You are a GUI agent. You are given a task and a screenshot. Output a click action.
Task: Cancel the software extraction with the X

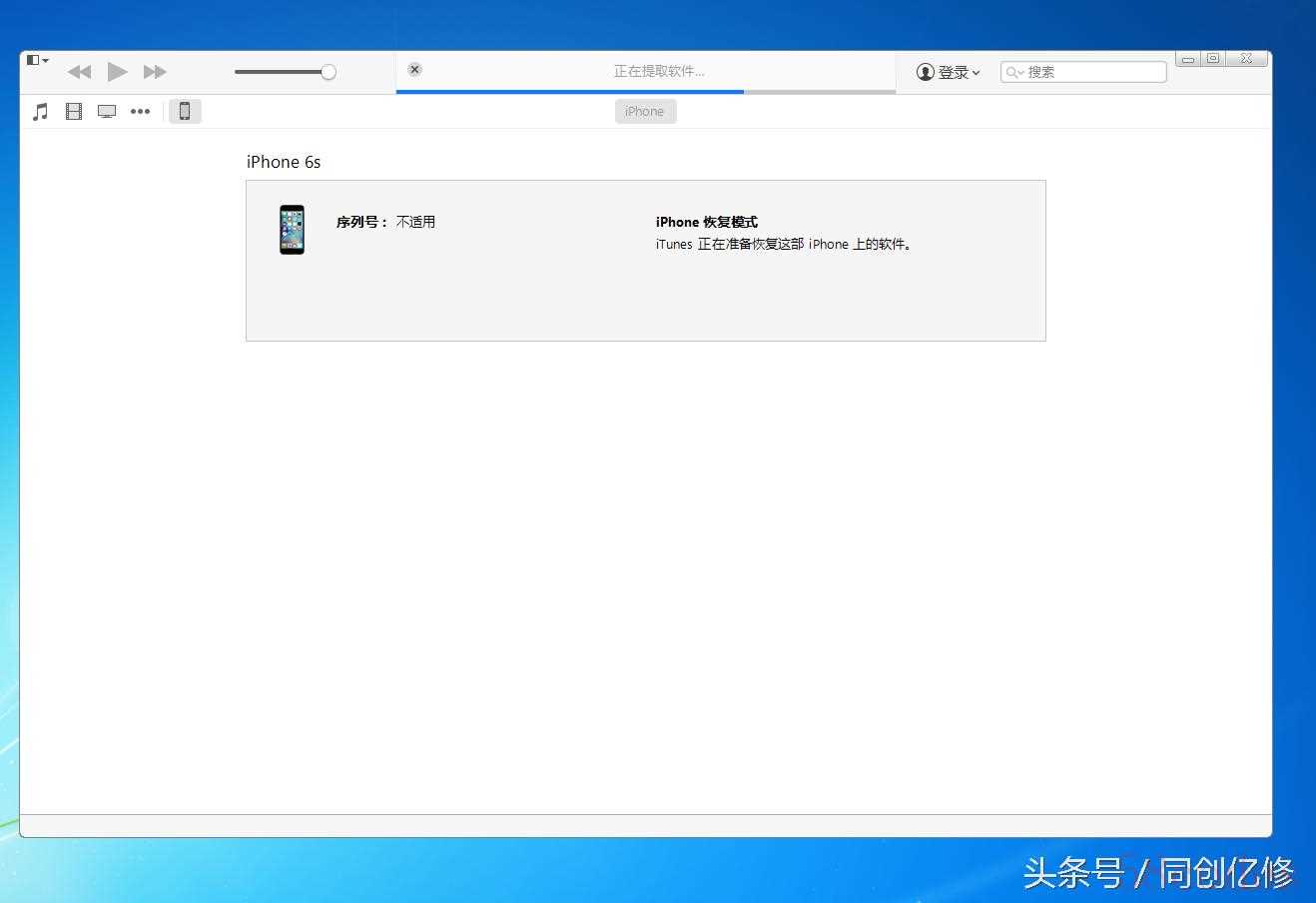414,69
